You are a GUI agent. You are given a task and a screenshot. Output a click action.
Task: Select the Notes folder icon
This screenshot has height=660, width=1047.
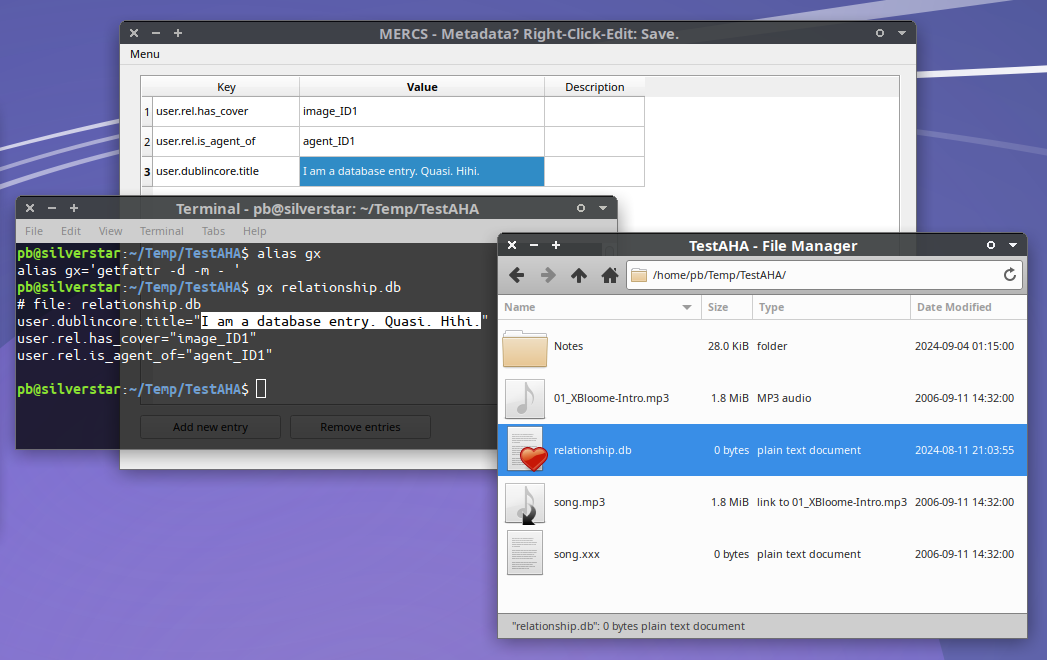(525, 347)
